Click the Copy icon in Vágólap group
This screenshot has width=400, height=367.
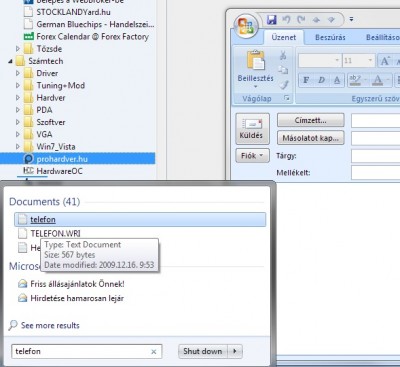click(283, 70)
